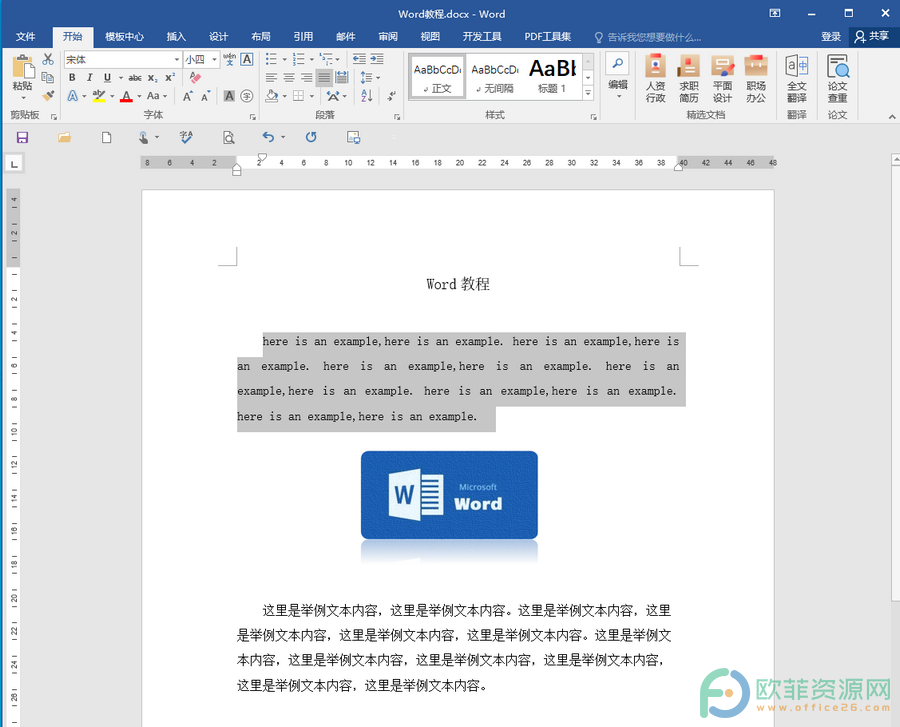Show paragraph marks icon
This screenshot has width=900, height=727.
pyautogui.click(x=391, y=96)
